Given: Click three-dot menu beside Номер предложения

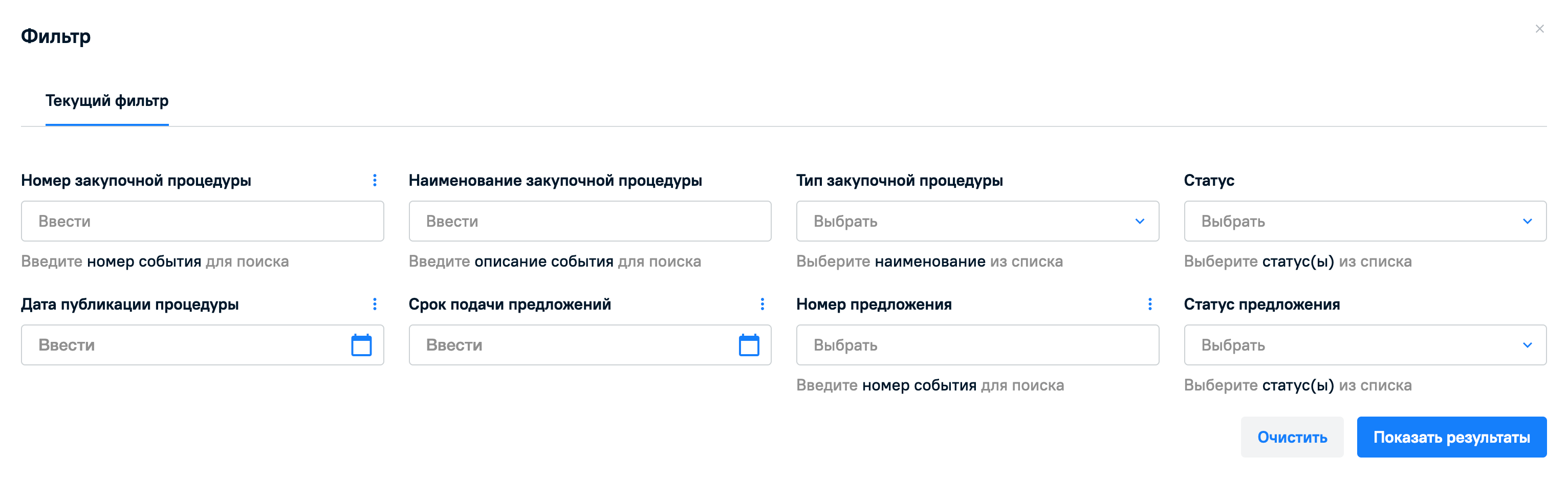Looking at the screenshot, I should [x=1149, y=304].
